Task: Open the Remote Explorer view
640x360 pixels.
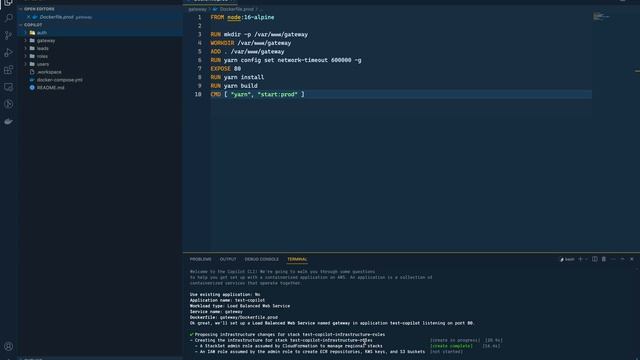Action: [x=9, y=87]
